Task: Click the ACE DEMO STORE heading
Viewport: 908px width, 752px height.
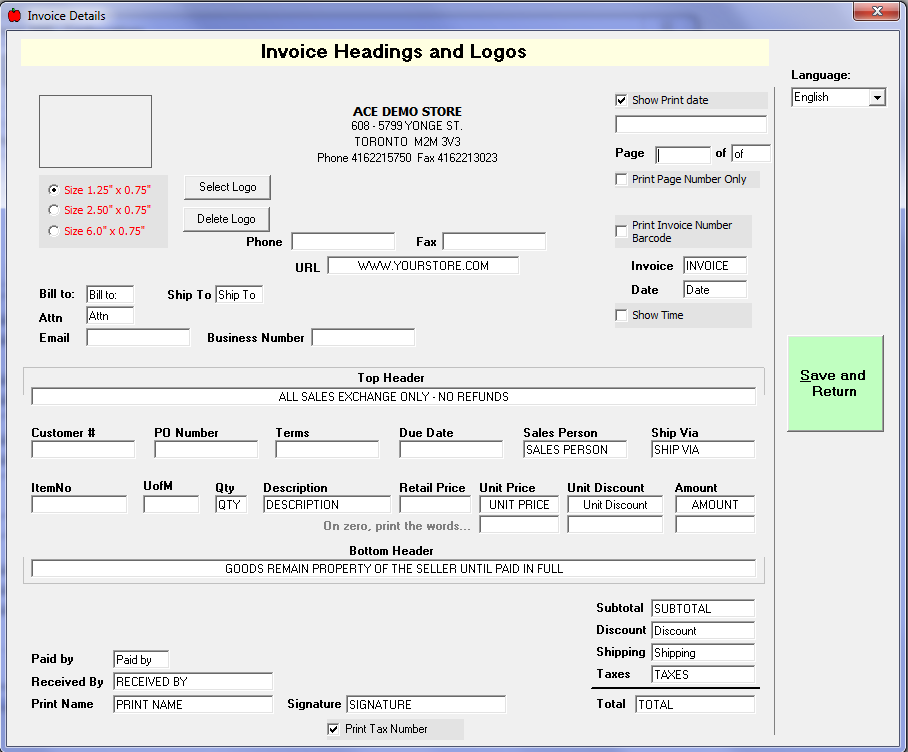Action: 408,112
